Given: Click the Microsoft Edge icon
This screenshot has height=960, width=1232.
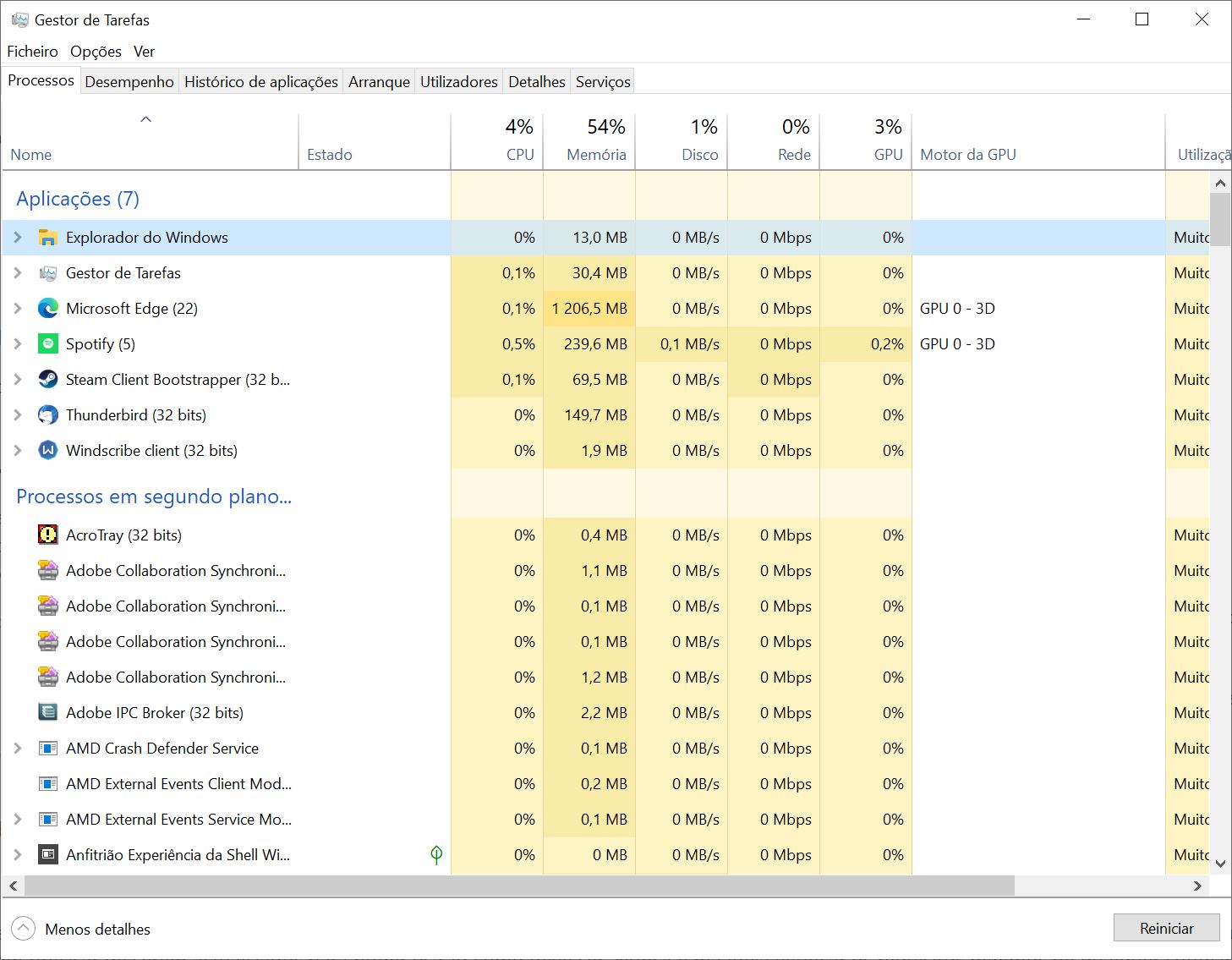Looking at the screenshot, I should pyautogui.click(x=48, y=309).
